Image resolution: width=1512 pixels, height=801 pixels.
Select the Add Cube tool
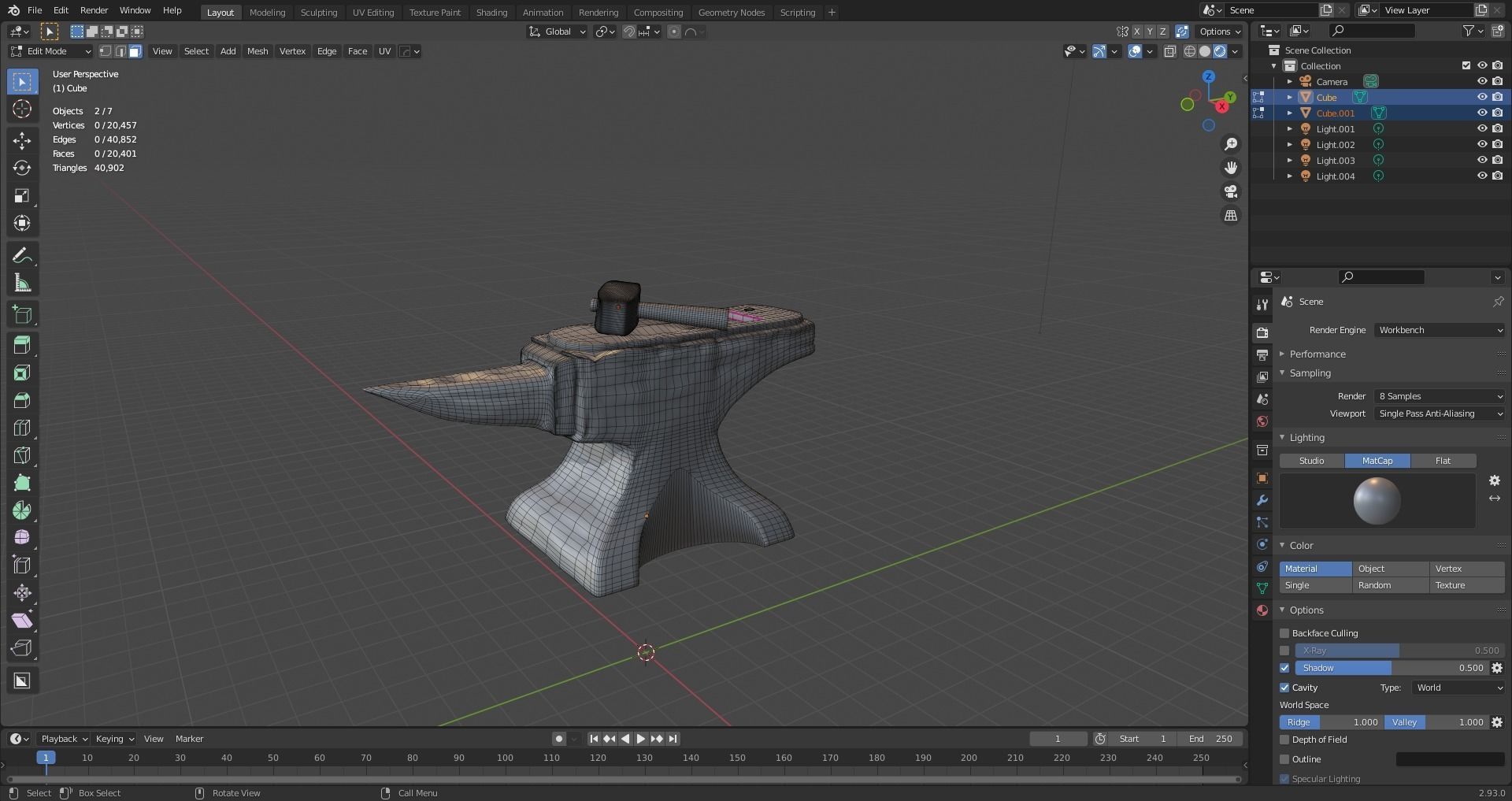[x=22, y=315]
